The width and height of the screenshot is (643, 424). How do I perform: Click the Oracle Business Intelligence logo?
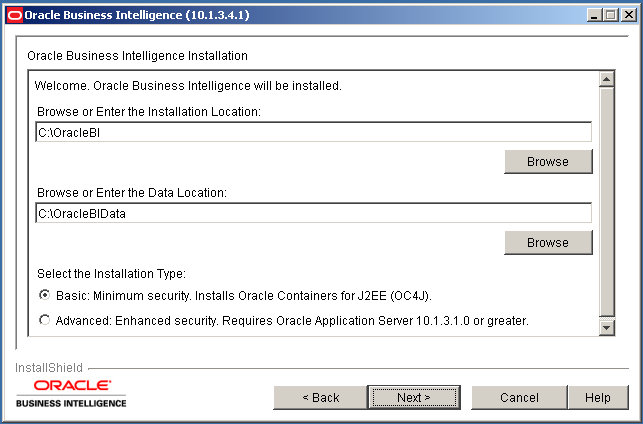pos(71,392)
